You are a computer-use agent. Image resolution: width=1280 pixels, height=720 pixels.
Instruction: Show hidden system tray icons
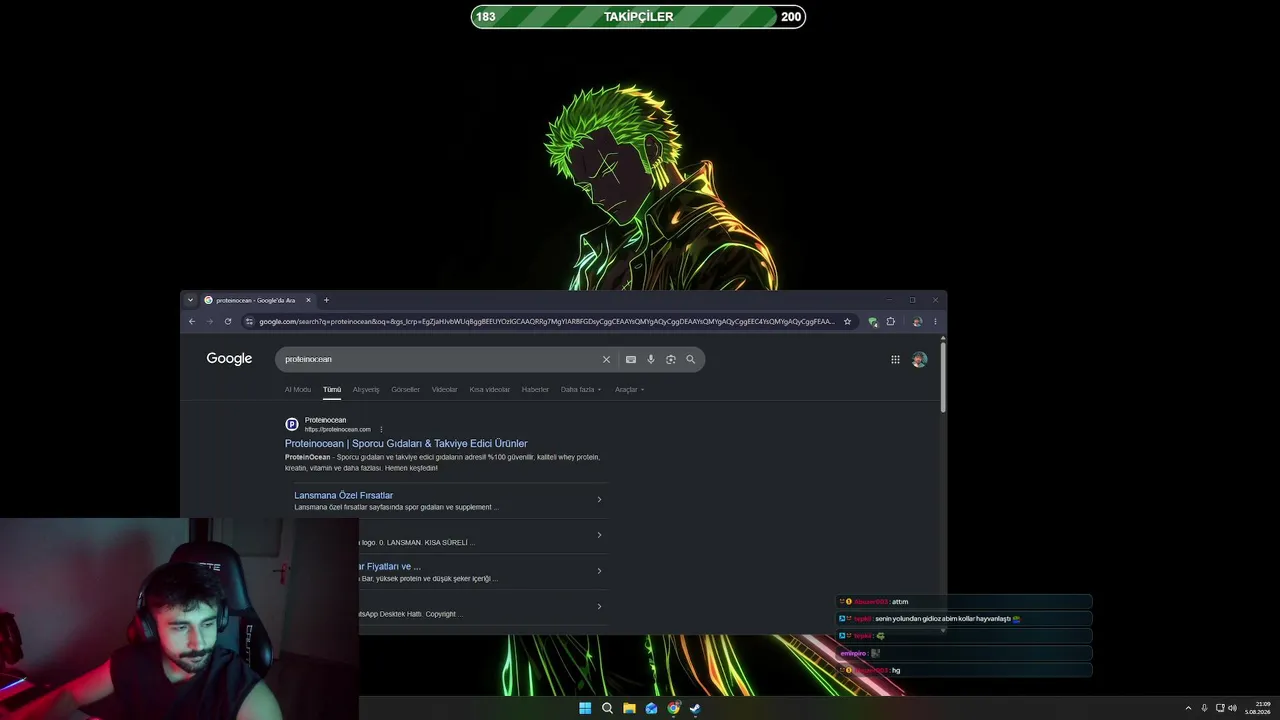tap(1188, 708)
